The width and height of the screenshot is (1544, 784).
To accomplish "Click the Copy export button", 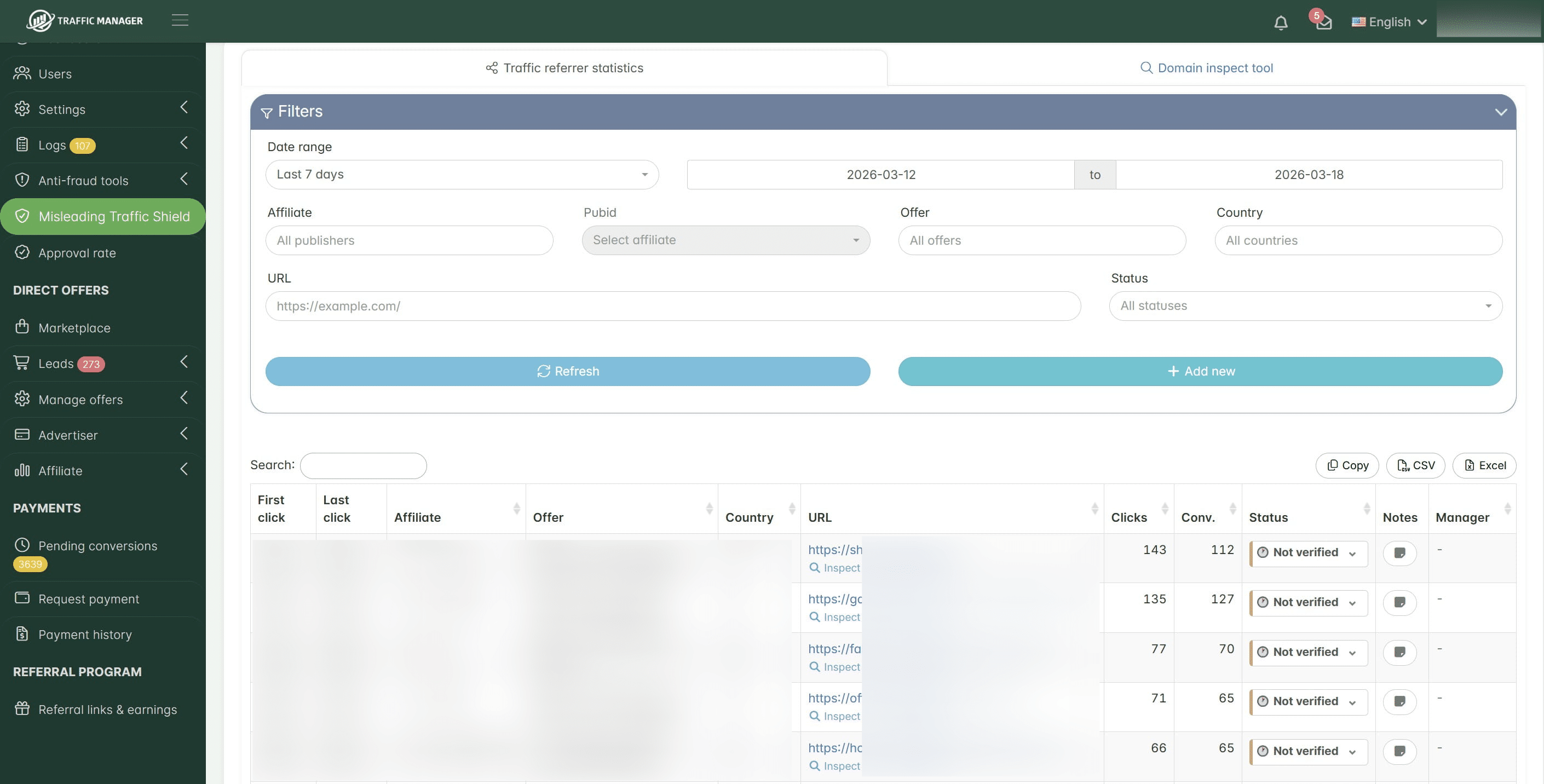I will pos(1347,466).
